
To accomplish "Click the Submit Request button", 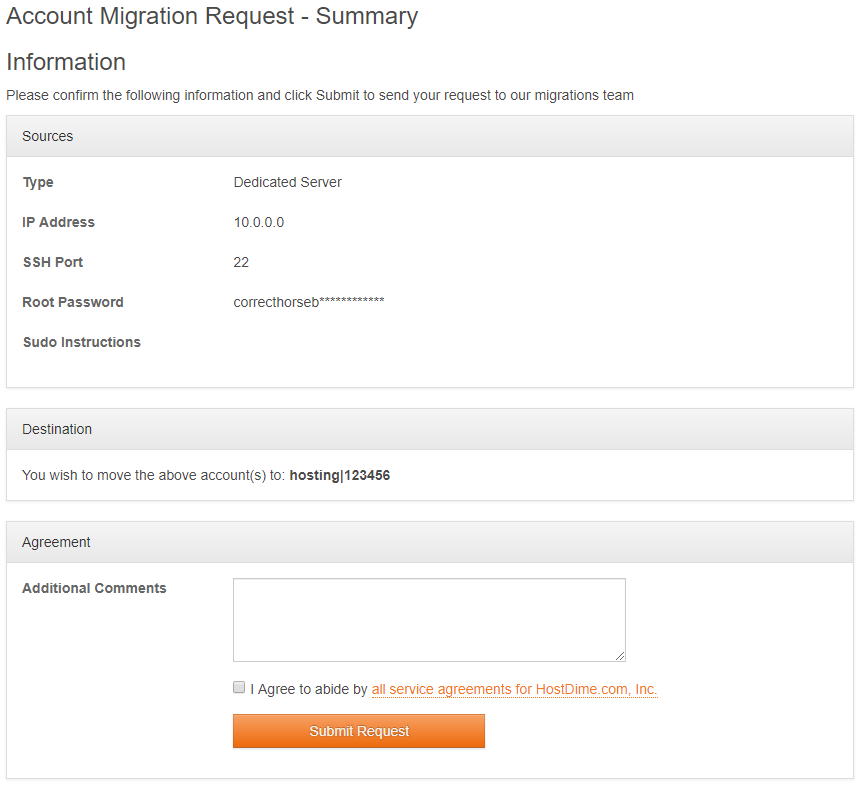I will [x=358, y=731].
